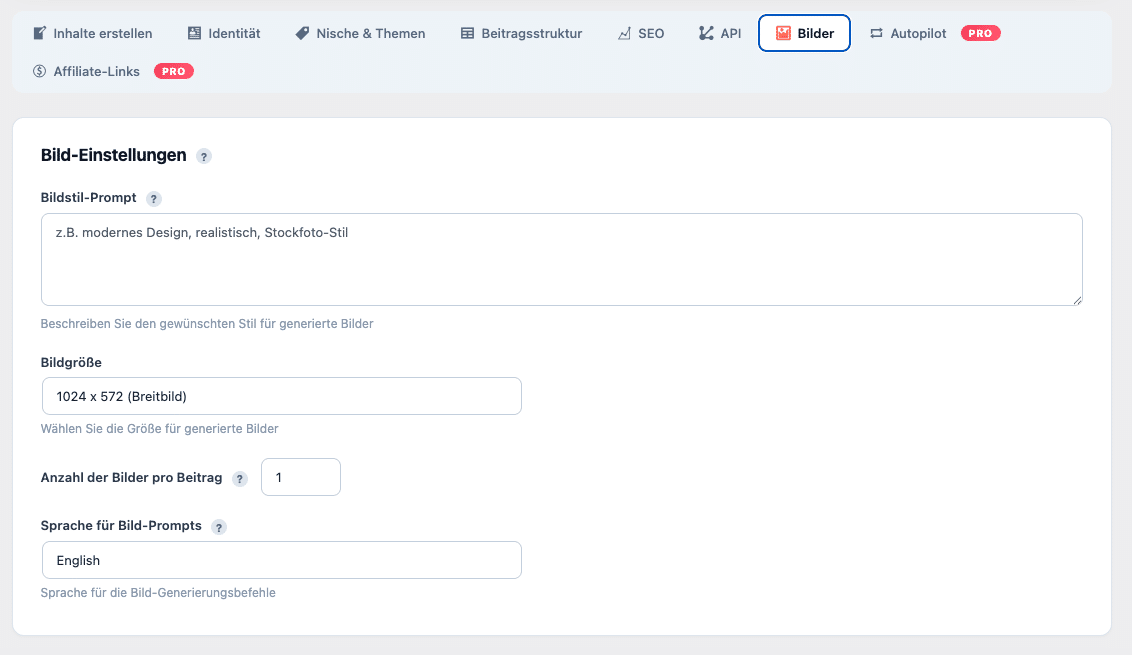
Task: Click the ID card icon of Identität
Action: (194, 33)
